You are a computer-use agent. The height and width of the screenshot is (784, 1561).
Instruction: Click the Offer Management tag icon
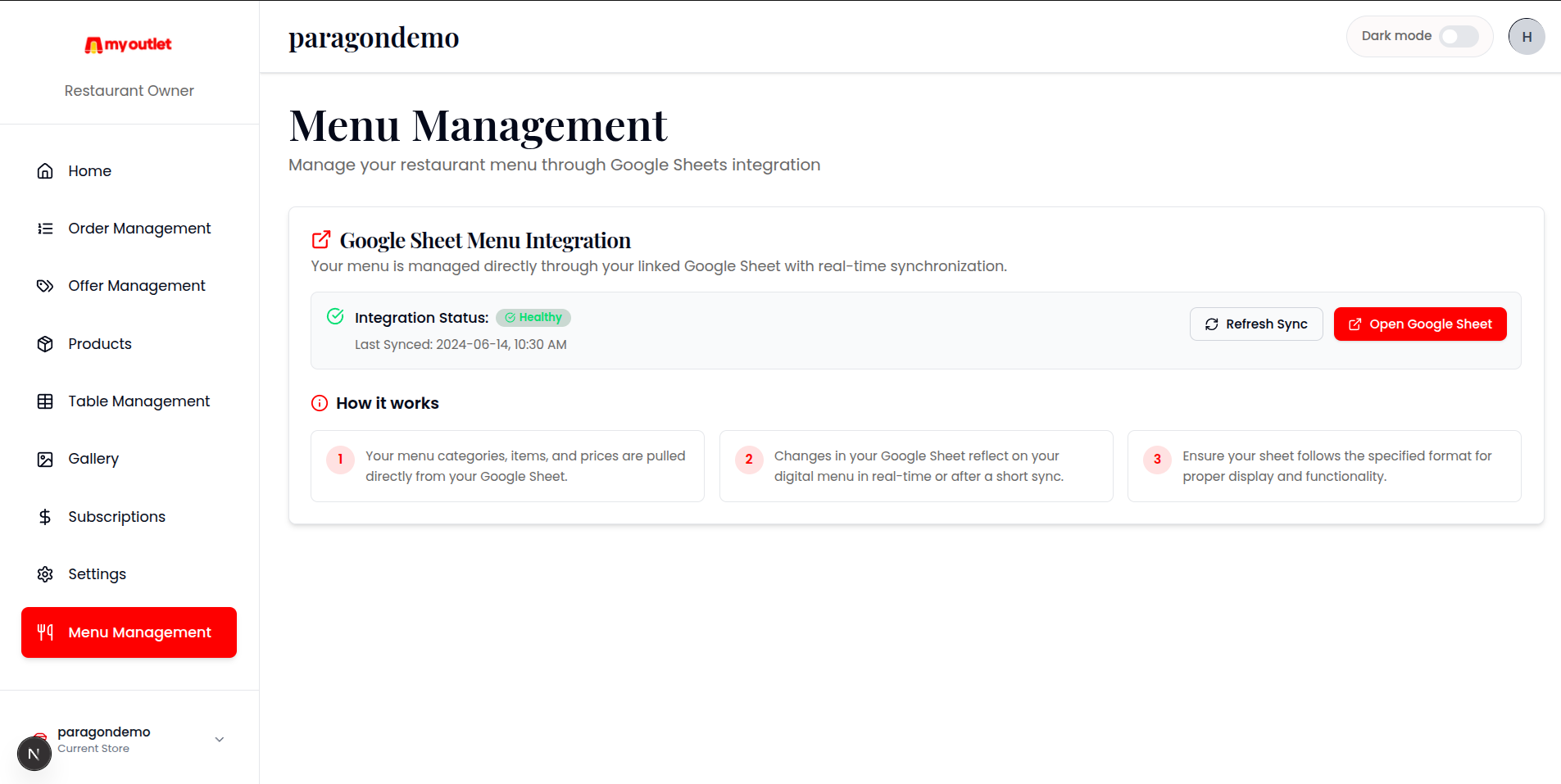45,286
